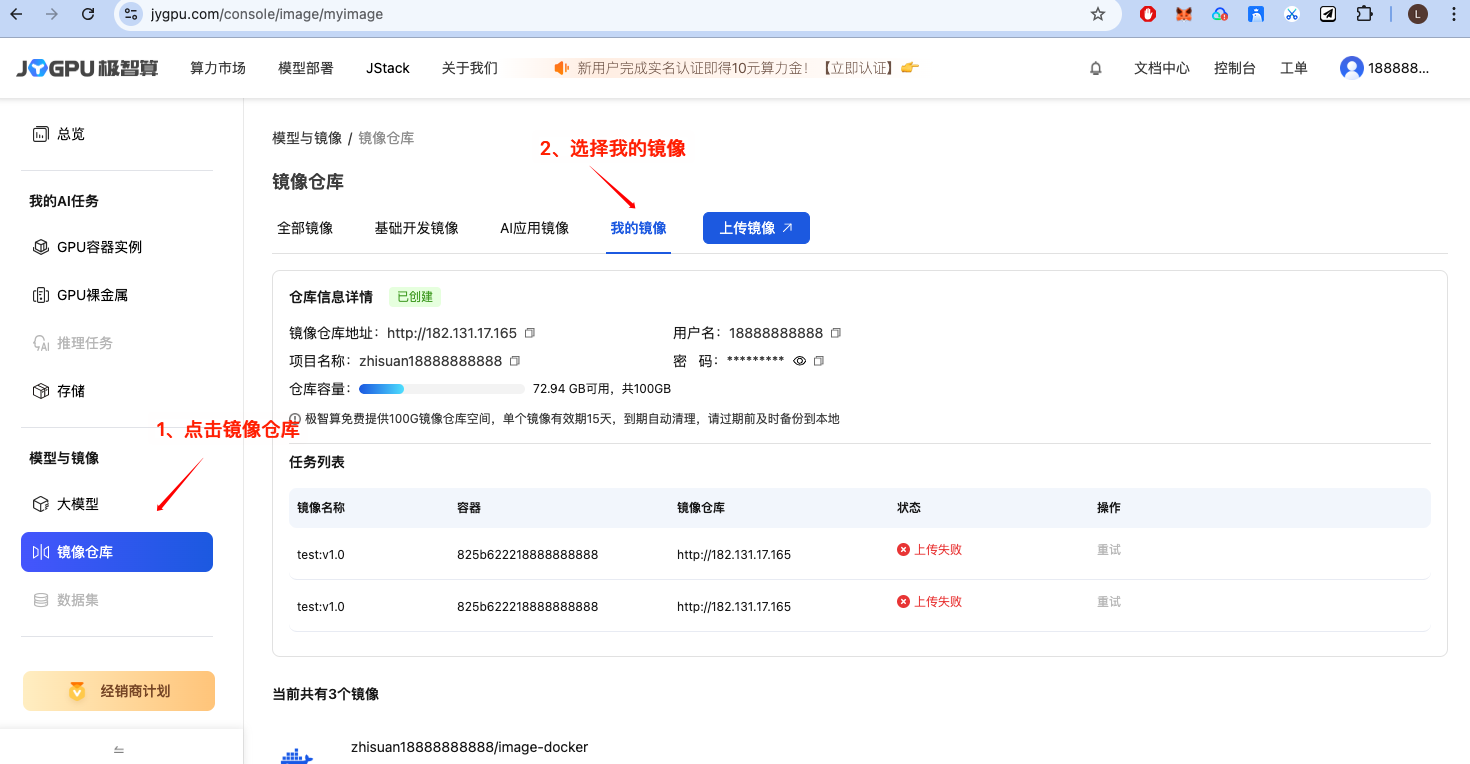Viewport: 1470px width, 764px height.
Task: Copy the password value
Action: click(x=819, y=361)
